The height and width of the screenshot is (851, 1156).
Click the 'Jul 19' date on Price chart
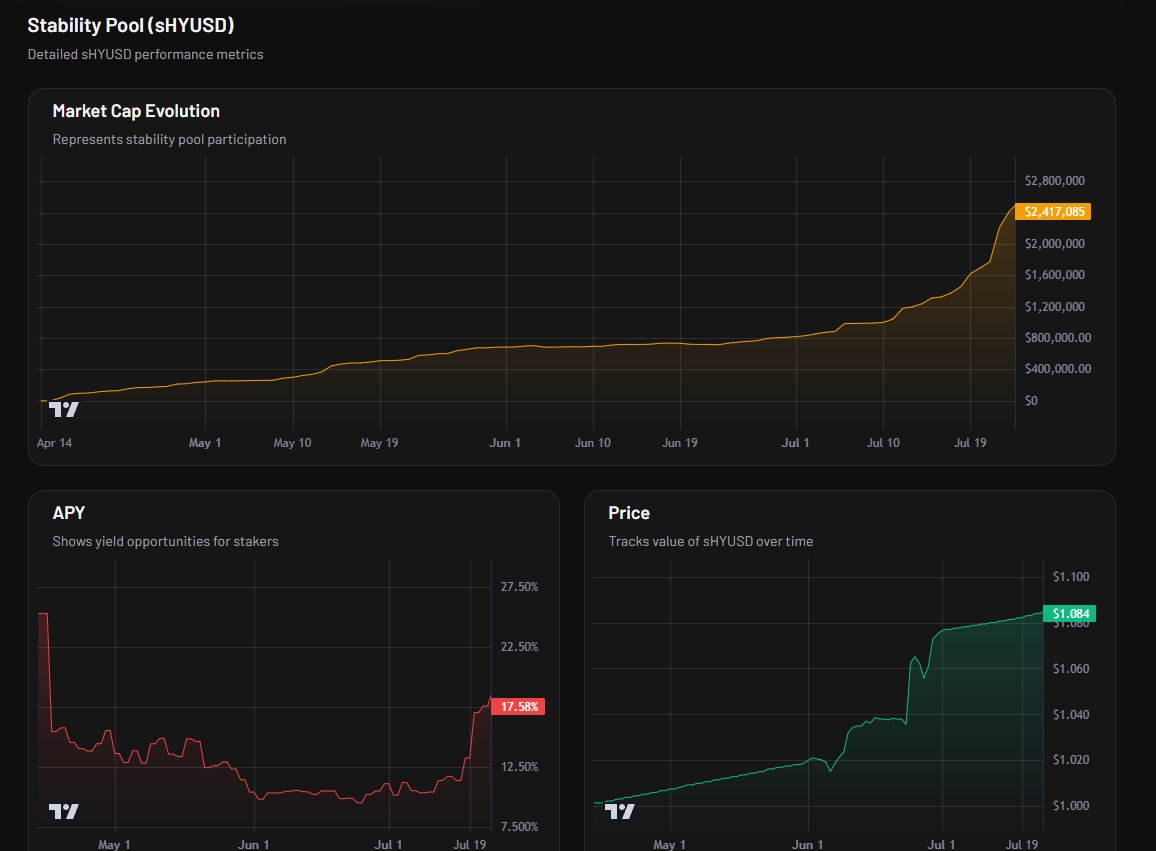(x=1022, y=844)
